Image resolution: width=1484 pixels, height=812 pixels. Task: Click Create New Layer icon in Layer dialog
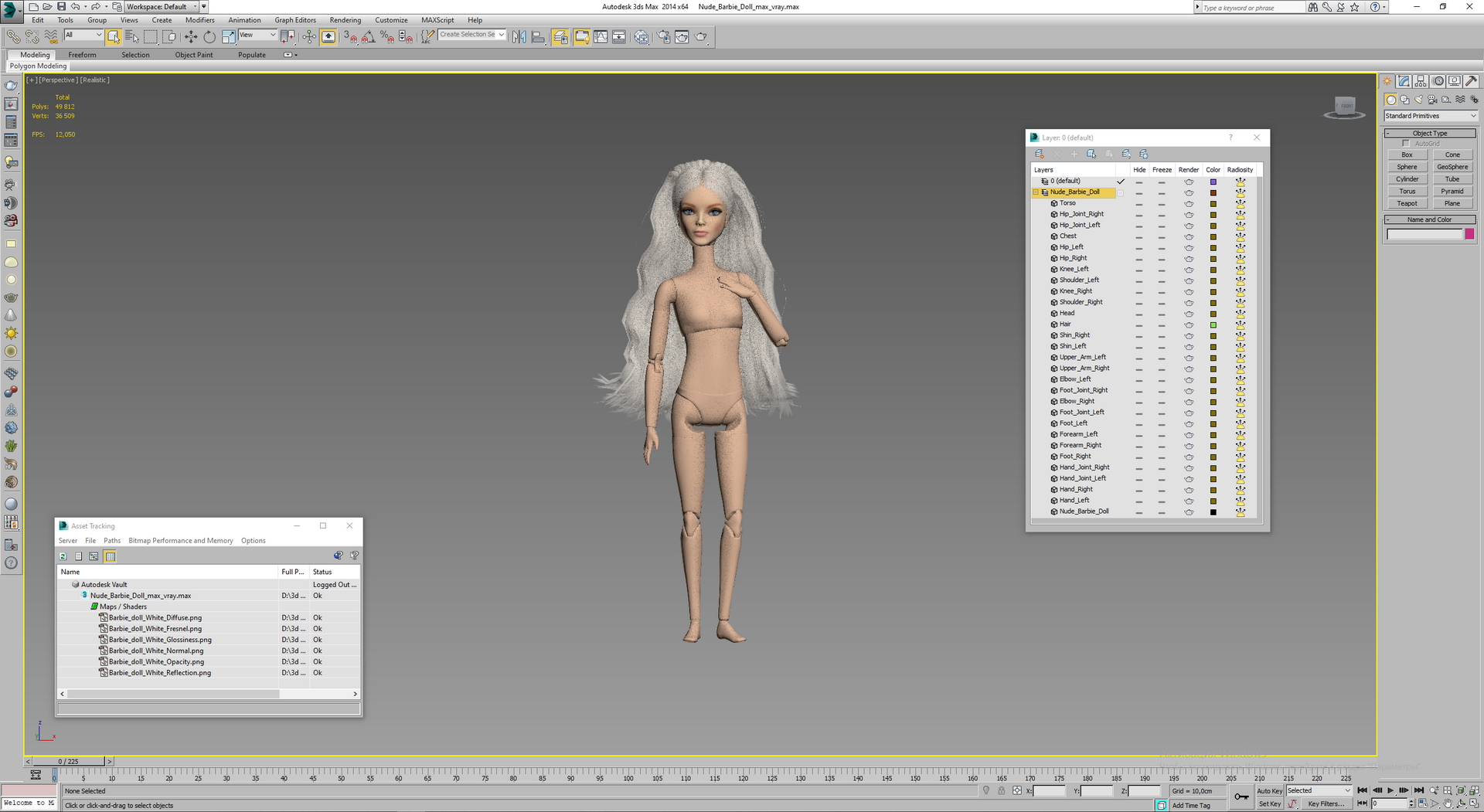tap(1040, 154)
